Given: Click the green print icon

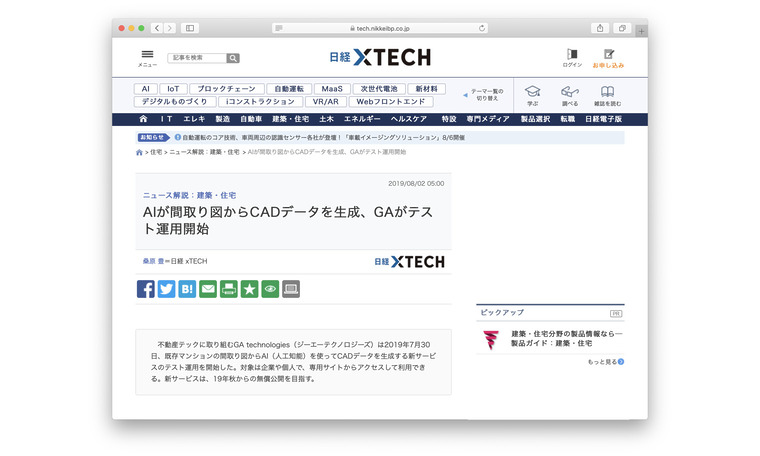Looking at the screenshot, I should pyautogui.click(x=228, y=289).
